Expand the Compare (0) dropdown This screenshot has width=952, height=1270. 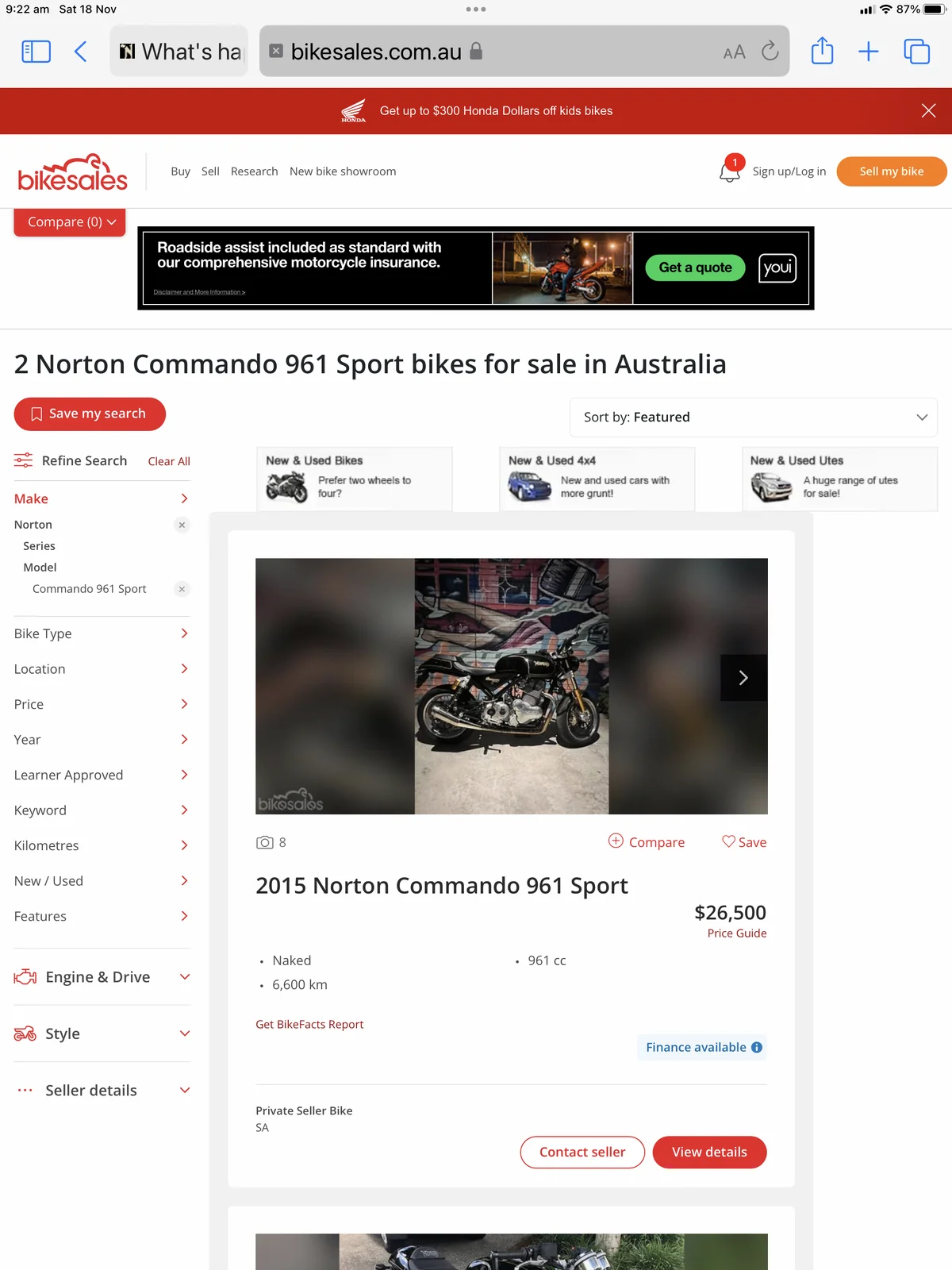70,222
